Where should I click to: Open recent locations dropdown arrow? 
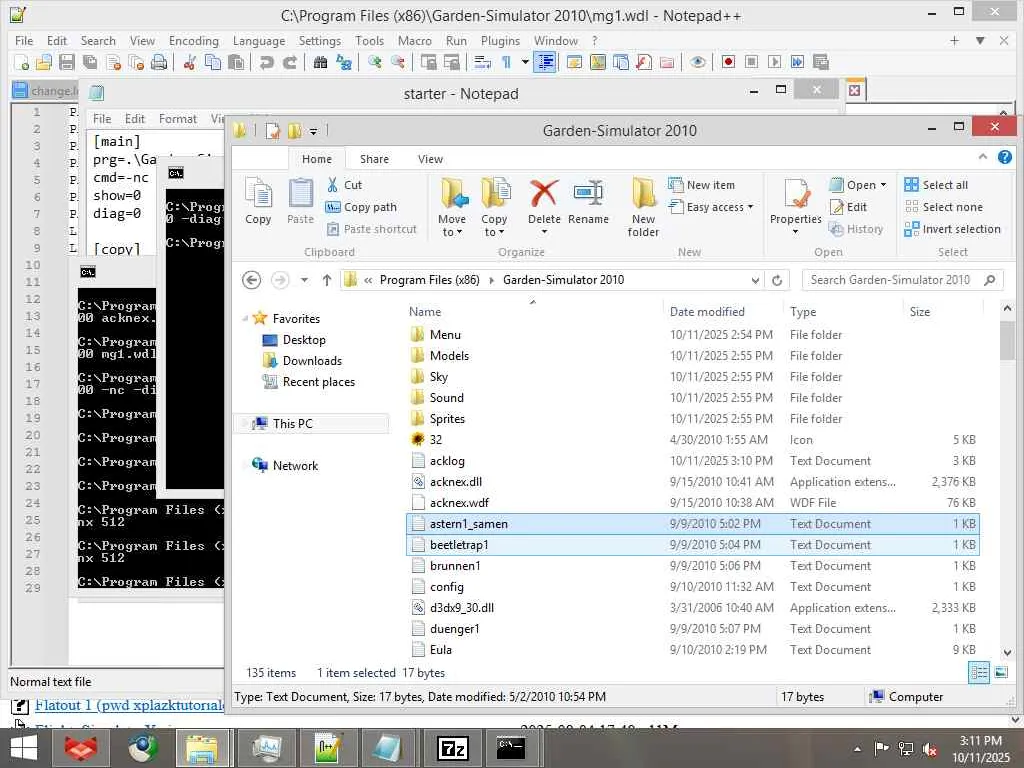(304, 280)
